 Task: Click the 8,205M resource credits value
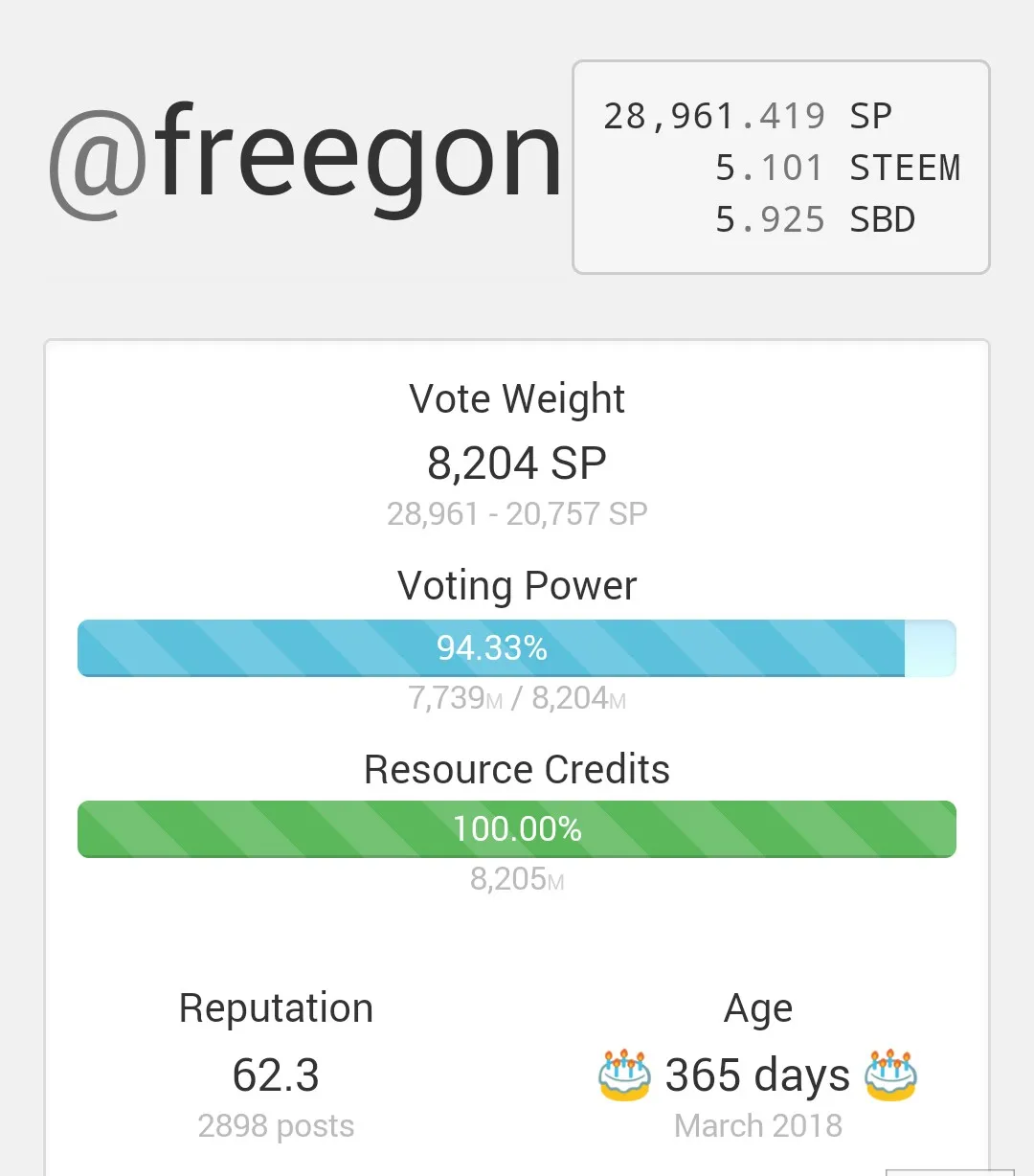point(517,879)
